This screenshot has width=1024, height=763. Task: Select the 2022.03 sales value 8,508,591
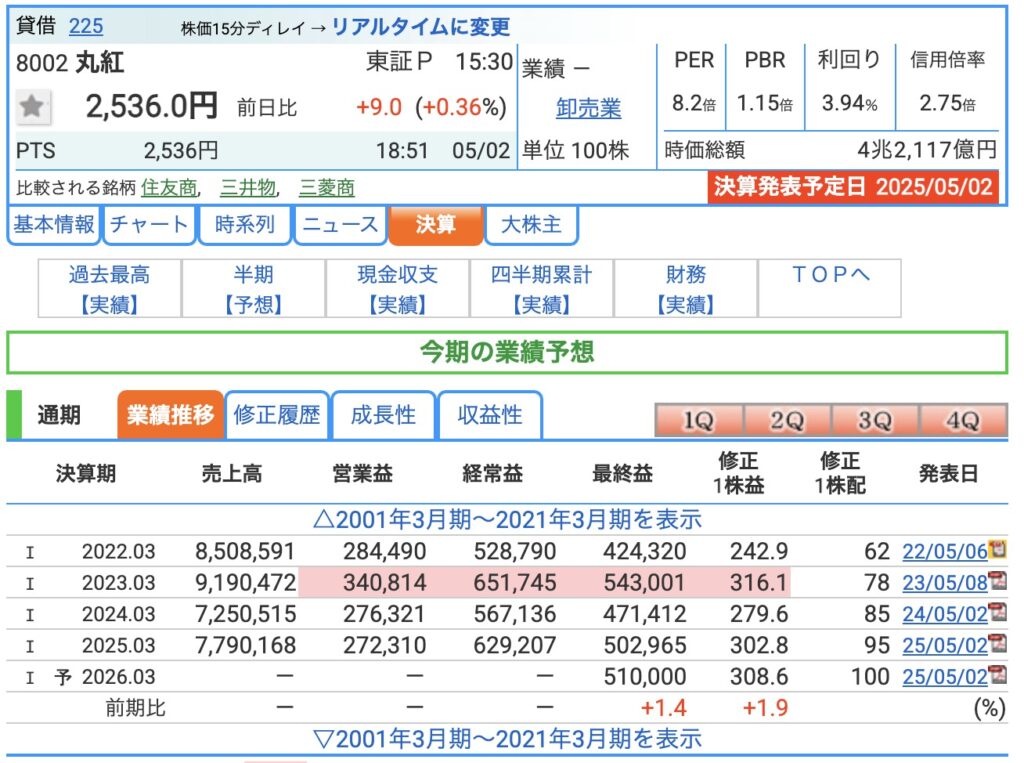pyautogui.click(x=245, y=551)
